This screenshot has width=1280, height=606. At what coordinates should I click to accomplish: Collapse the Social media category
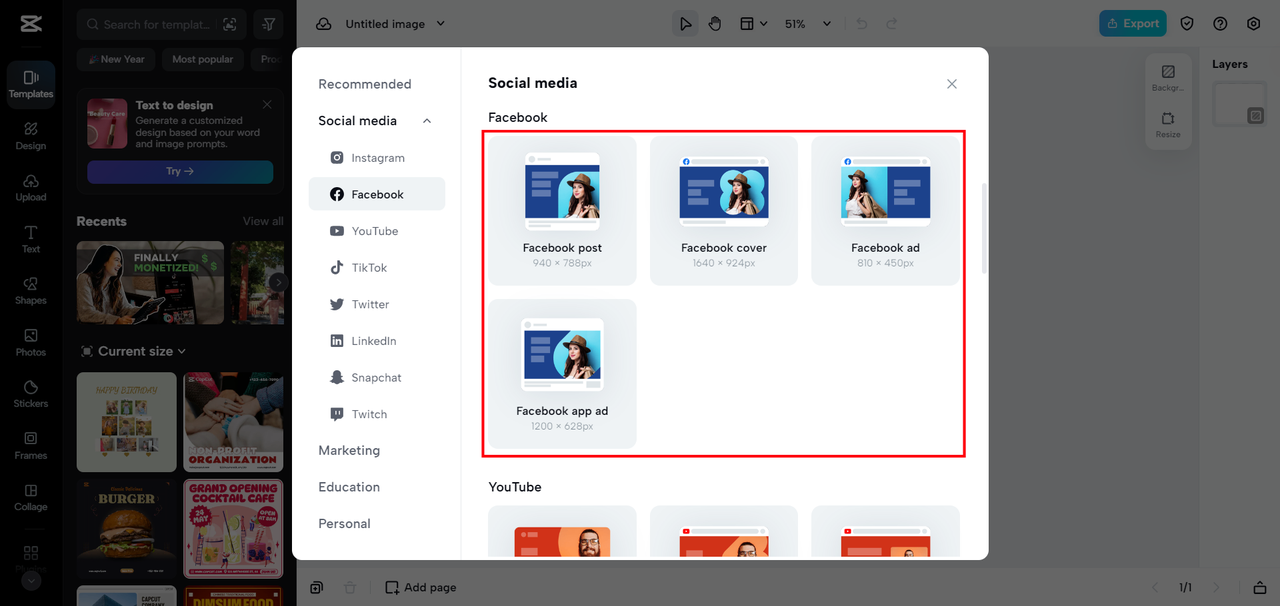coord(427,121)
